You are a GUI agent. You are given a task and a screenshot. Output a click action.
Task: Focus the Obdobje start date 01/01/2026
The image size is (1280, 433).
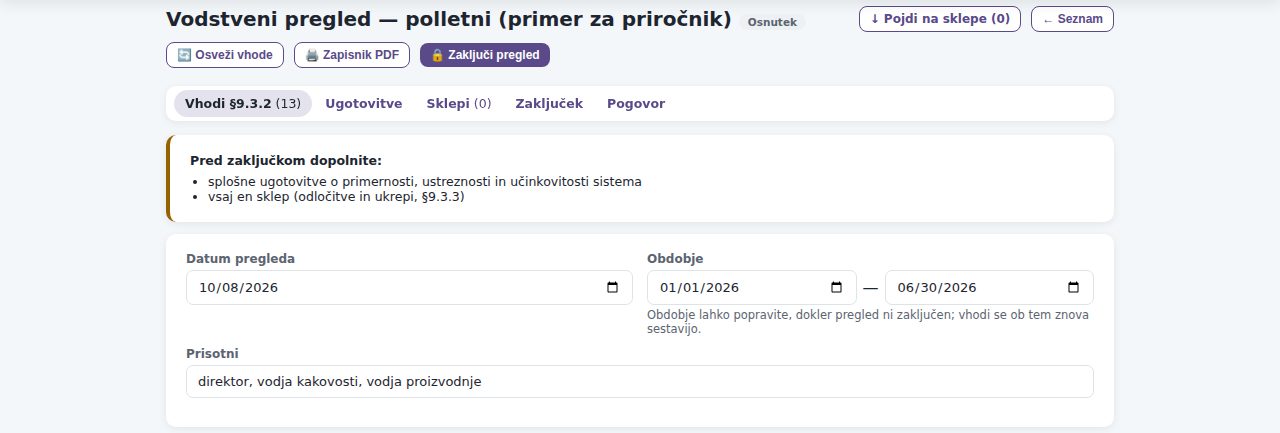tap(752, 288)
